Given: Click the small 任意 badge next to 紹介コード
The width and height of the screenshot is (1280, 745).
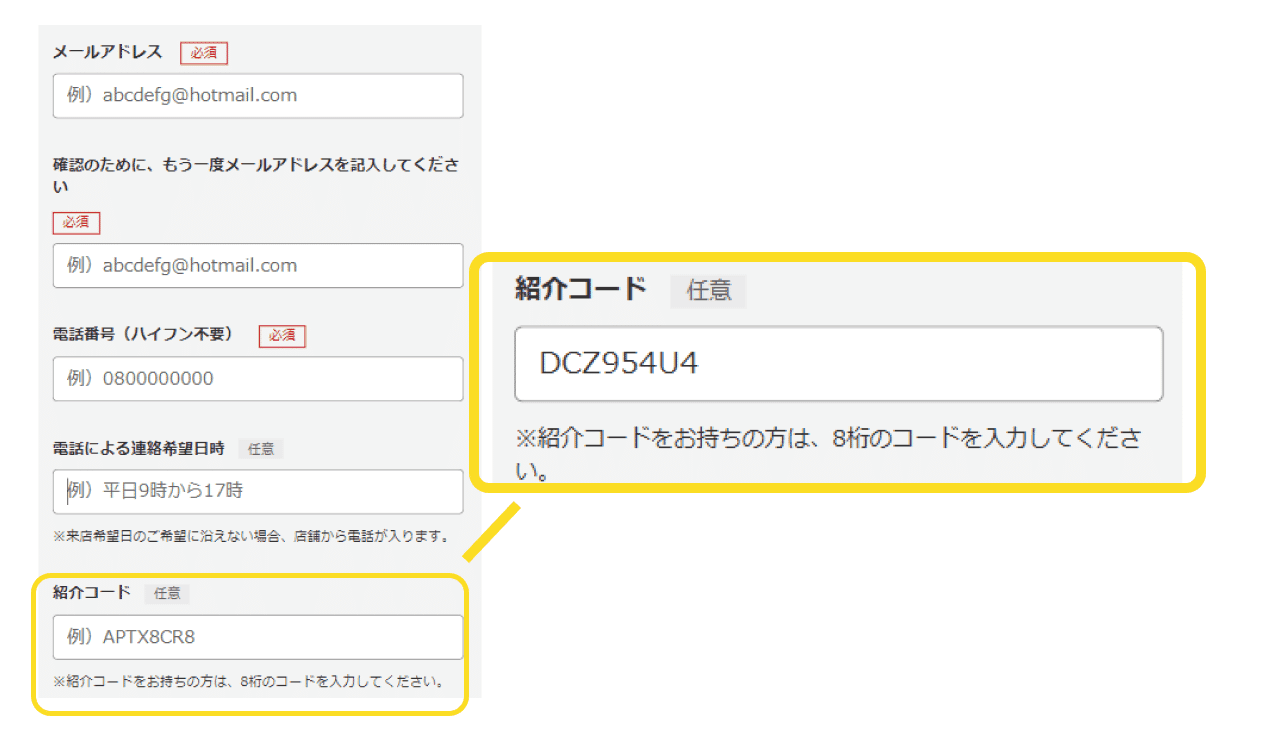Looking at the screenshot, I should (167, 593).
